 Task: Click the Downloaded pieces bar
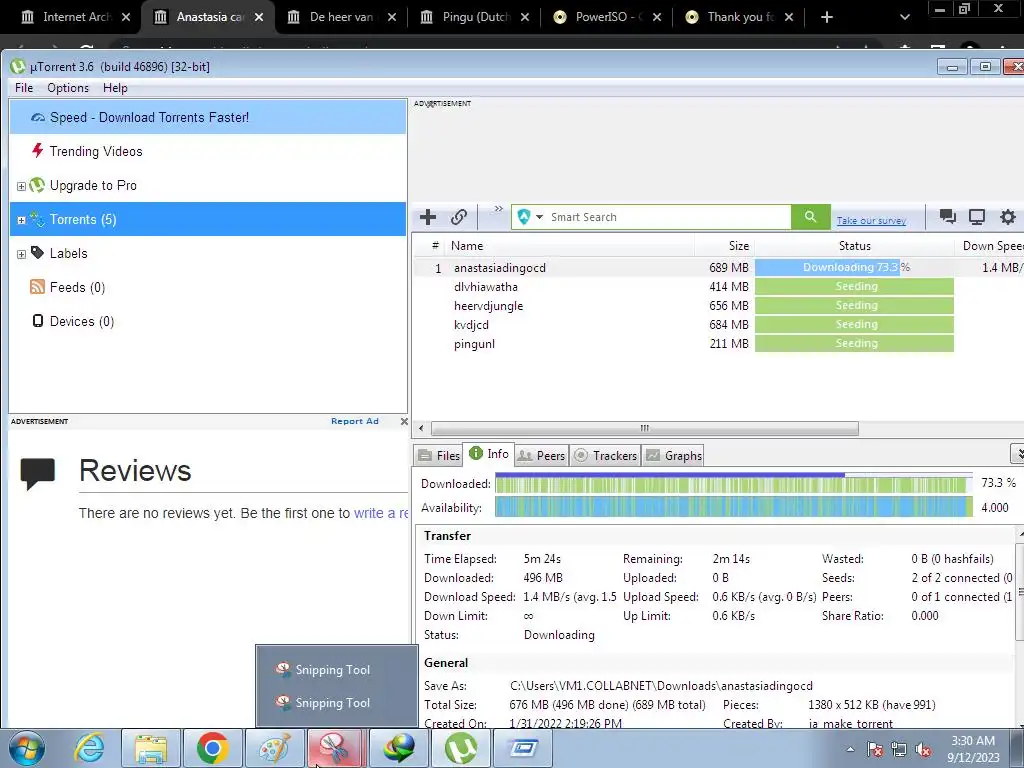coord(733,483)
